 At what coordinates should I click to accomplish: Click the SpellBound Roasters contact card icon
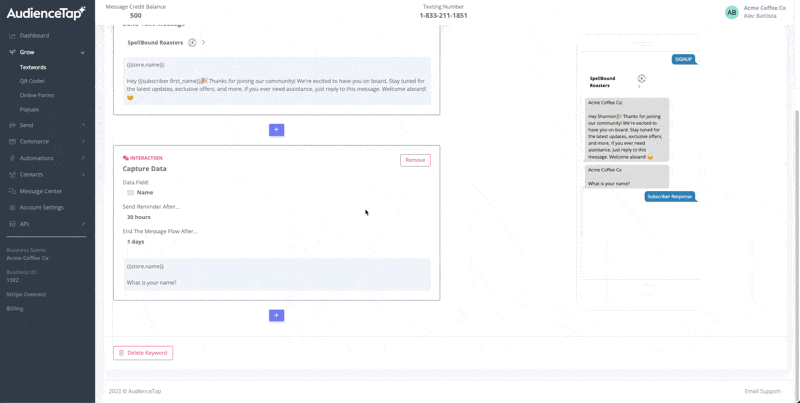coord(192,43)
